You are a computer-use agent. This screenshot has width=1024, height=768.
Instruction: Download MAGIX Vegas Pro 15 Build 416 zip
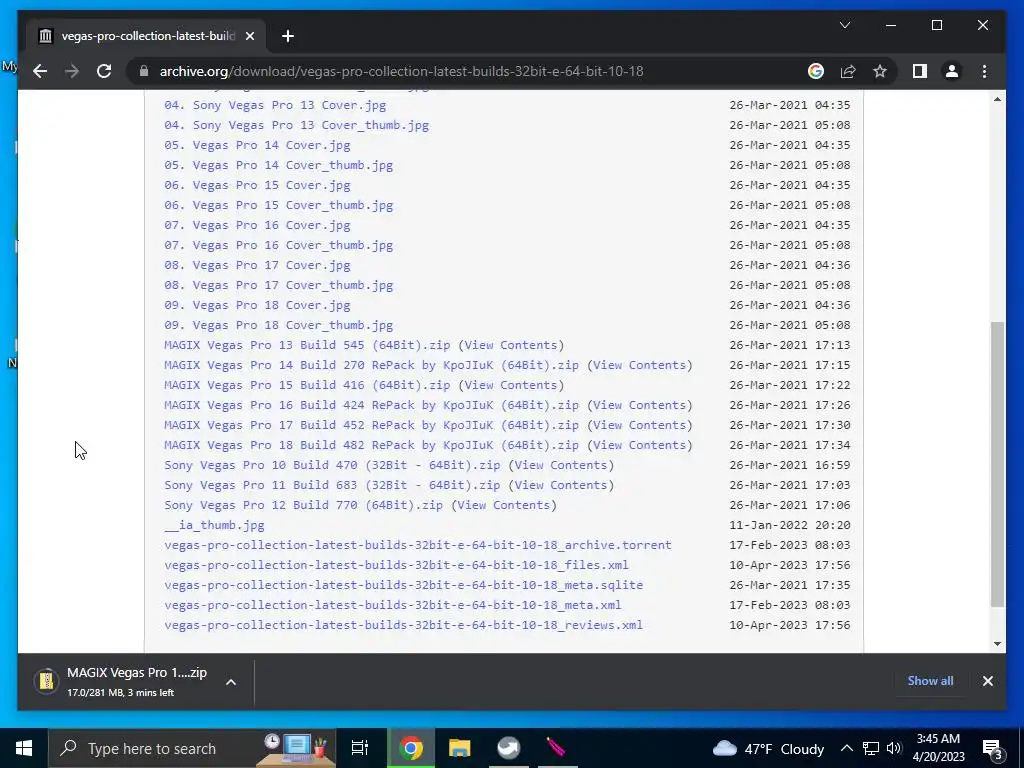[307, 385]
